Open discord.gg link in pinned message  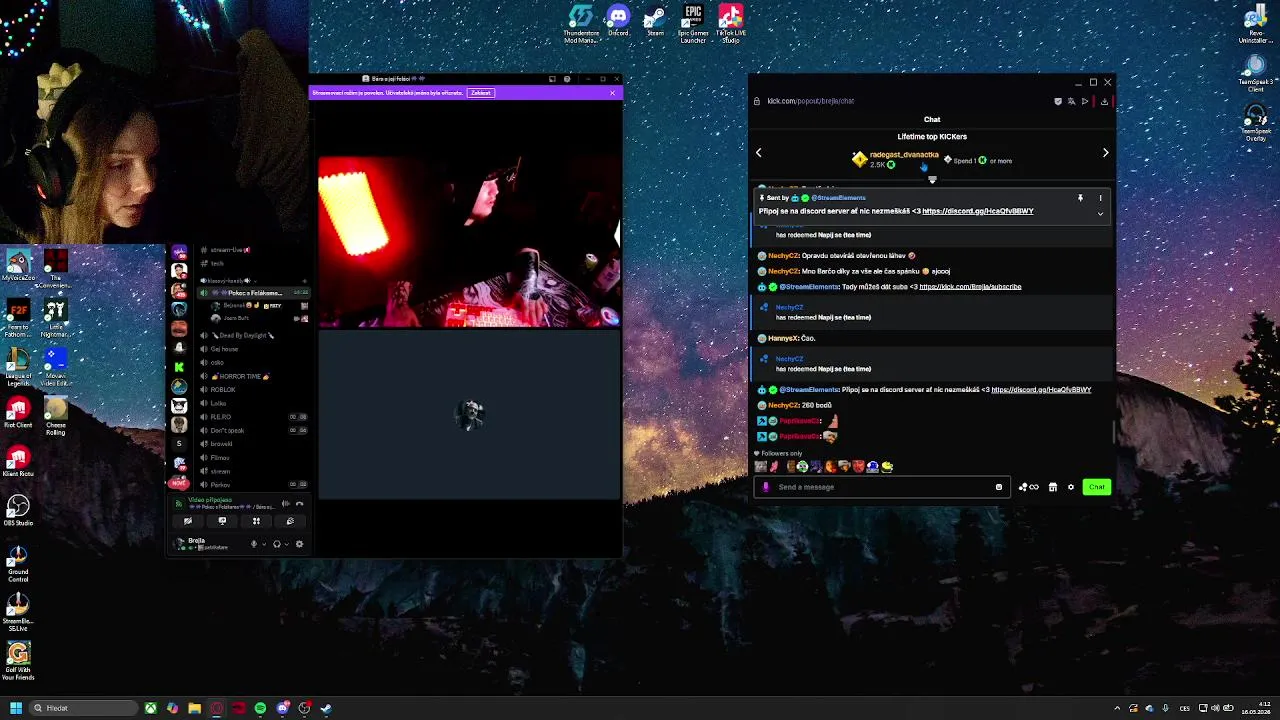(977, 211)
